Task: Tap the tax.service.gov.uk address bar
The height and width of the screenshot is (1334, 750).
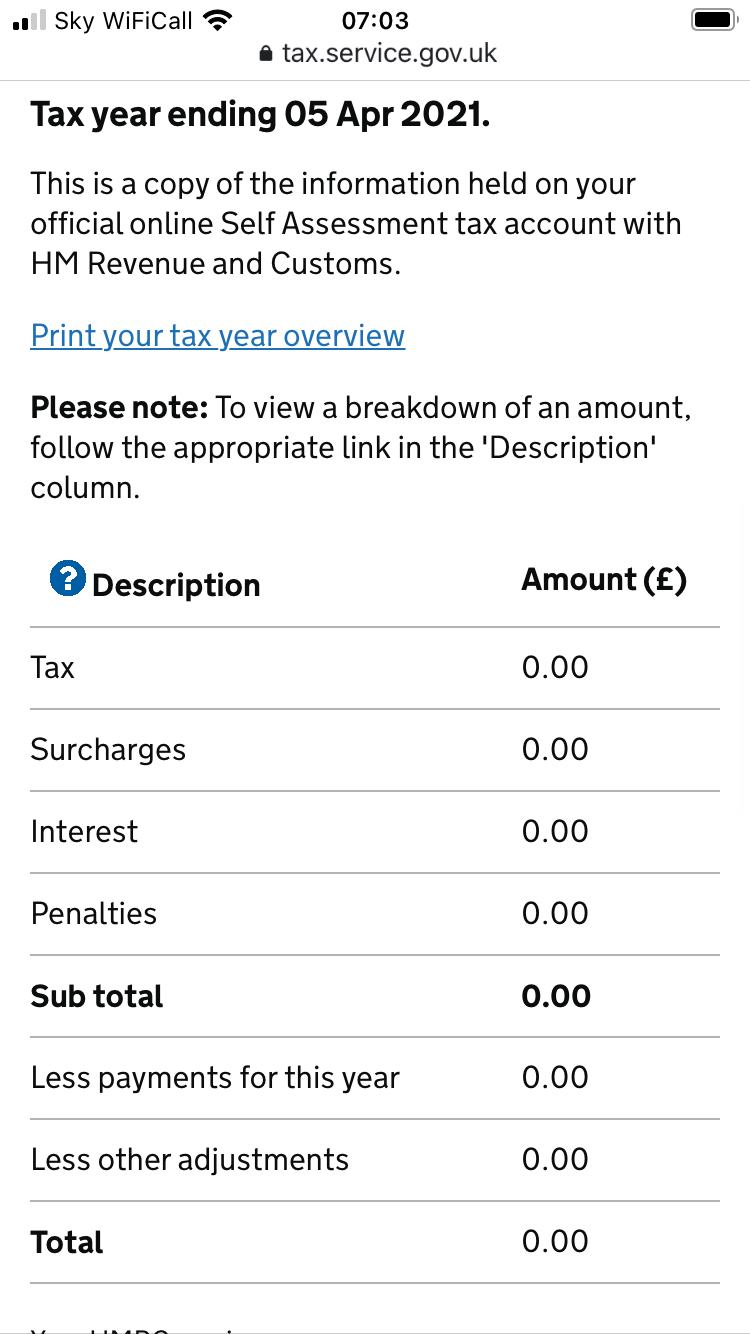Action: [x=388, y=53]
